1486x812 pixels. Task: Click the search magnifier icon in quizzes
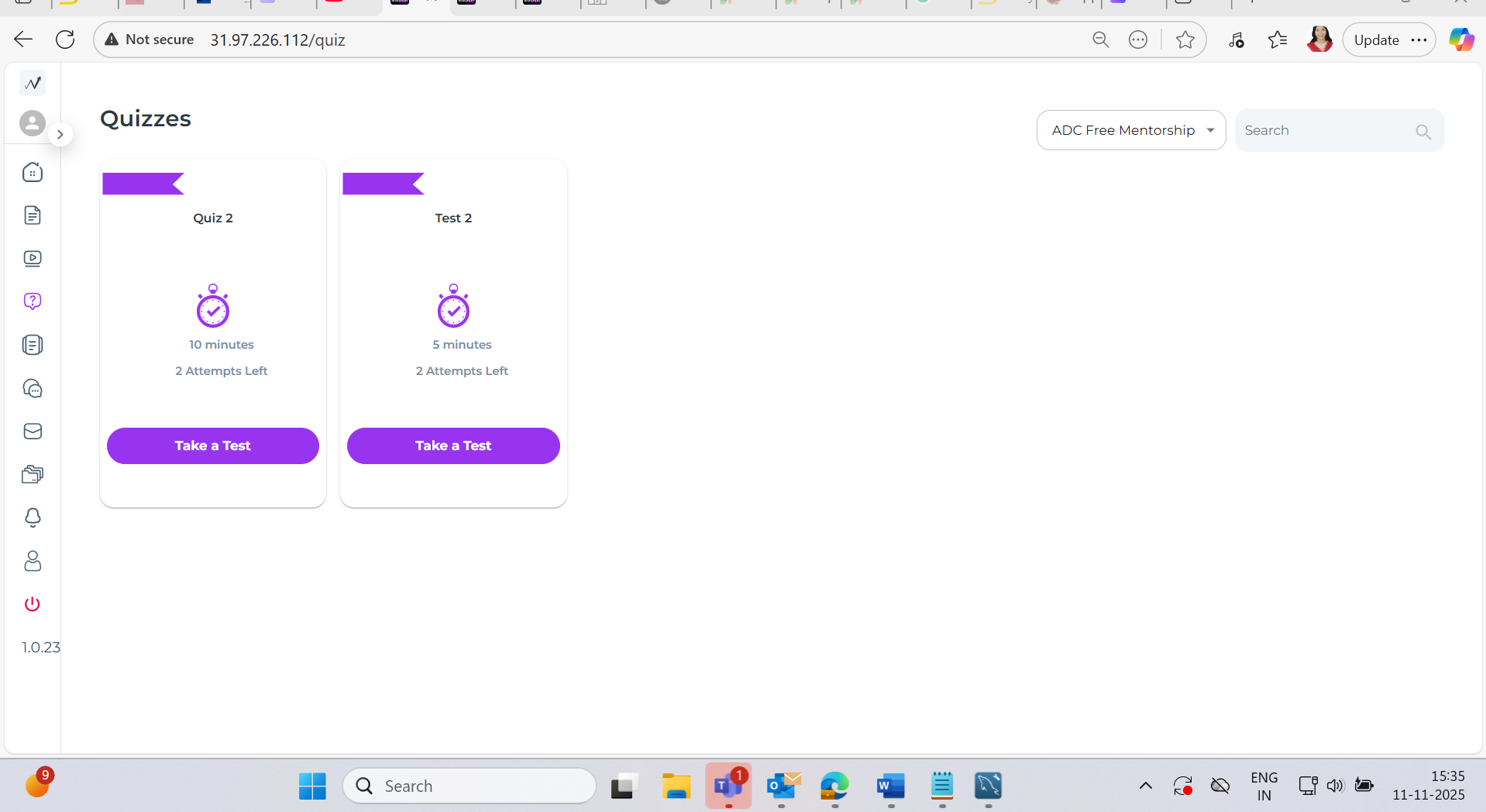(1422, 132)
